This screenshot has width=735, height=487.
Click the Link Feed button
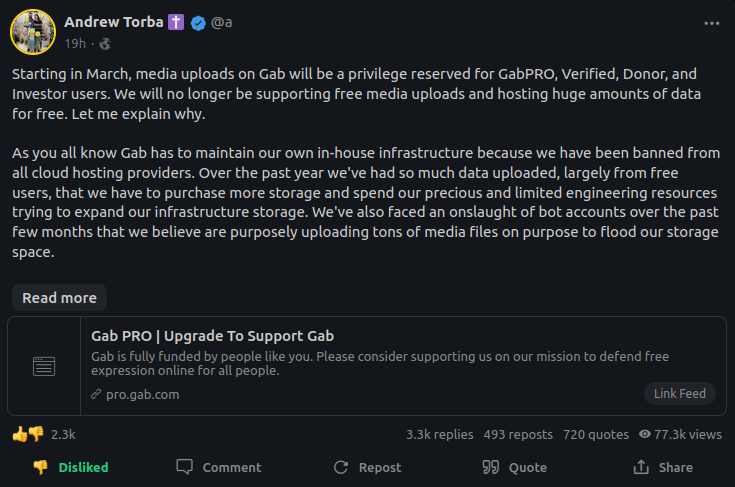click(x=680, y=393)
